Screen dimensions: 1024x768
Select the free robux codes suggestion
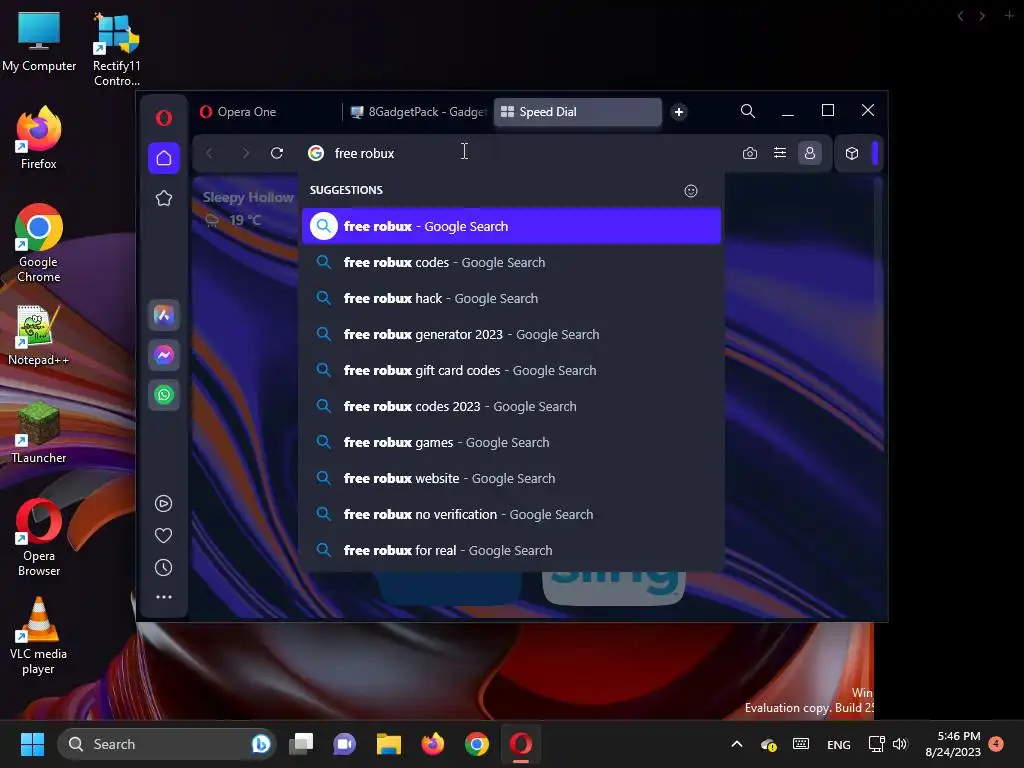pos(511,263)
